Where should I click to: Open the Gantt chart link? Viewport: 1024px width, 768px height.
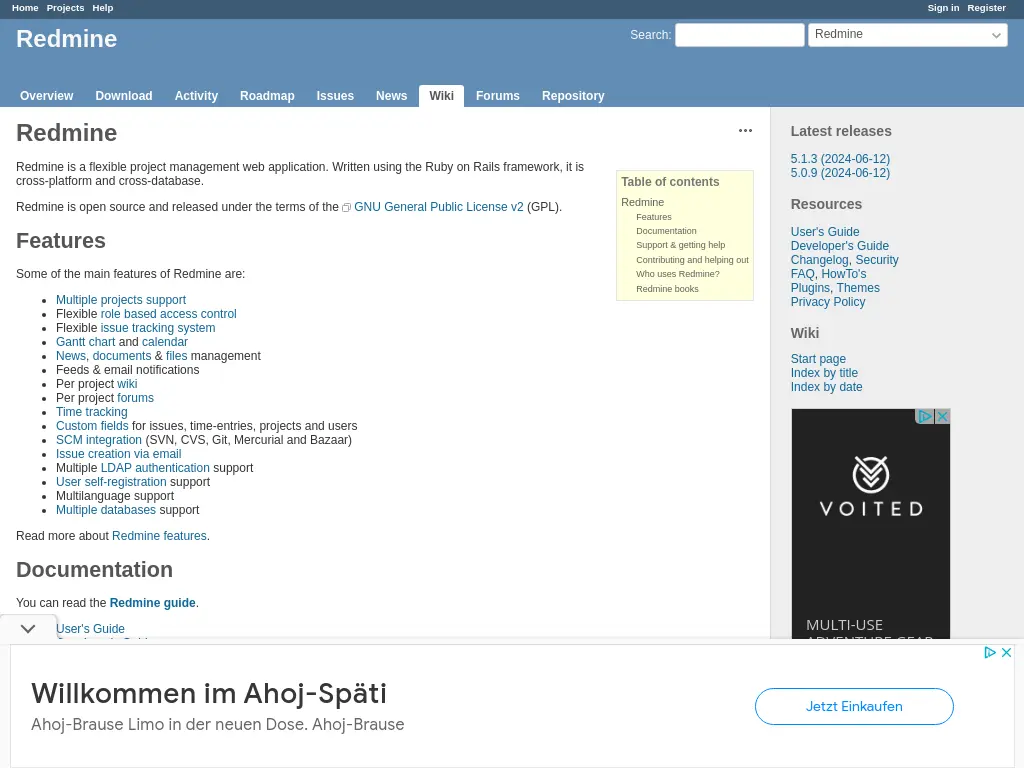coord(86,342)
